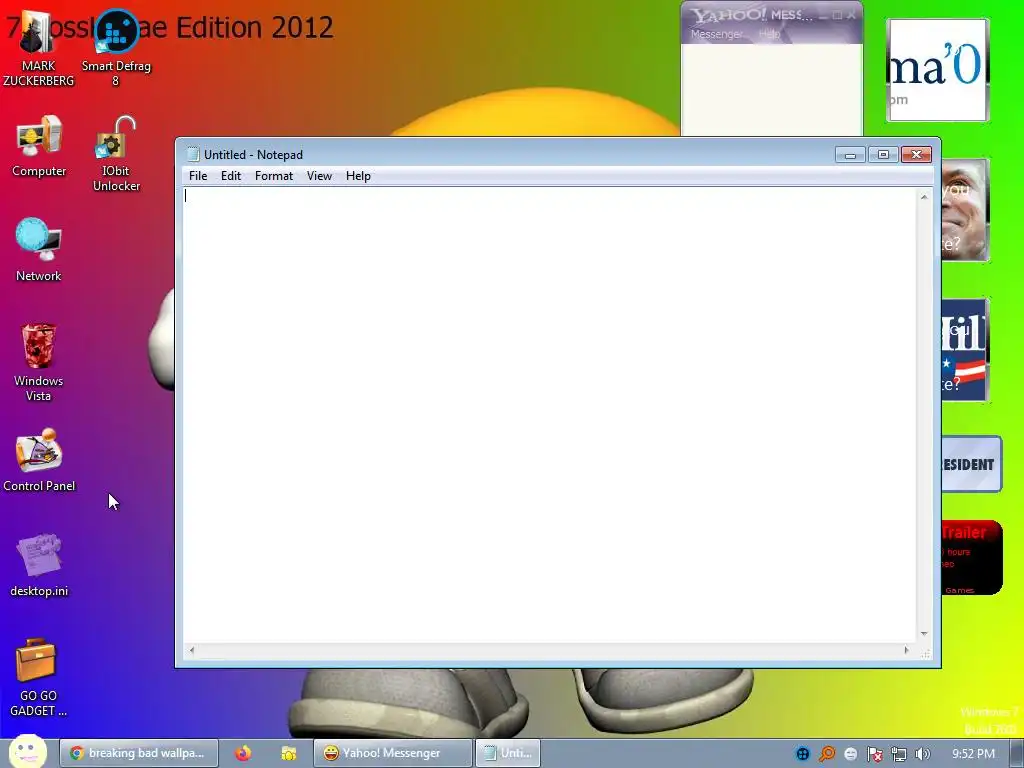
Task: Click the Untitled Notepad taskbar button
Action: [508, 753]
